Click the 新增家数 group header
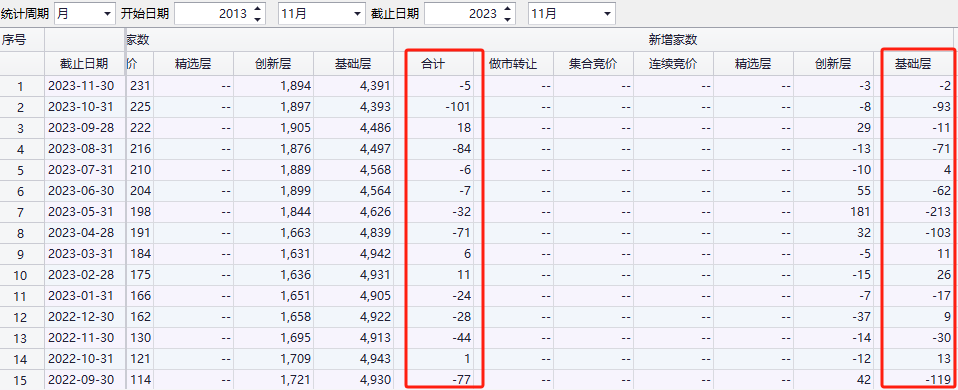Viewport: 958px width, 390px height. pos(673,40)
